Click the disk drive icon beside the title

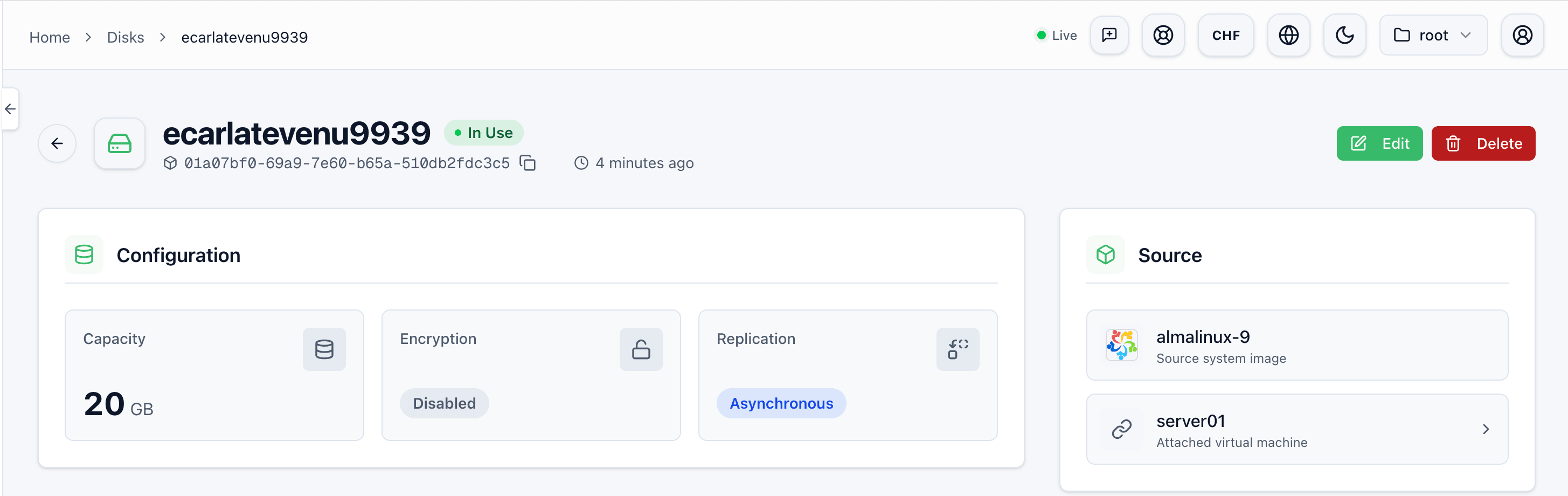[x=119, y=144]
